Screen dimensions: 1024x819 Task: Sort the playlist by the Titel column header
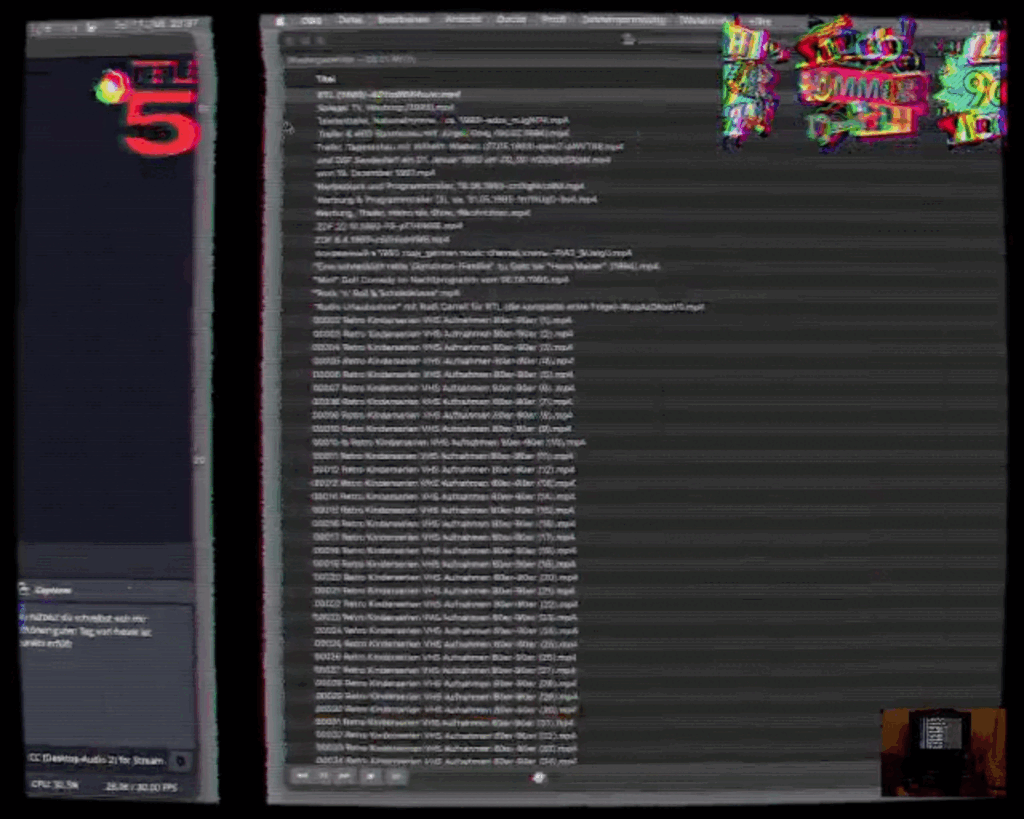(325, 78)
